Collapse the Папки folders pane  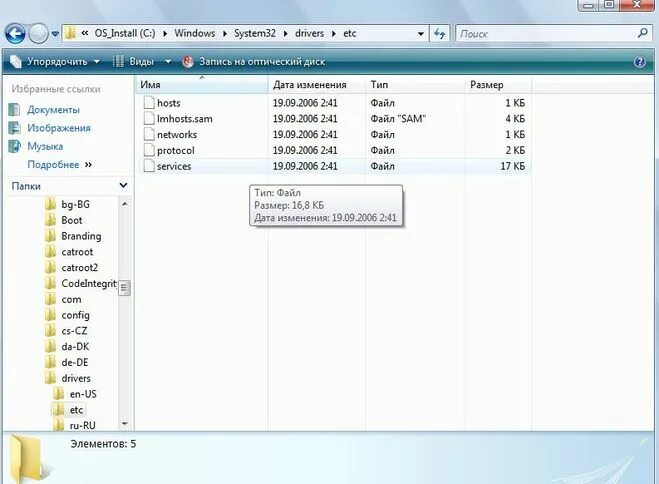pos(123,186)
